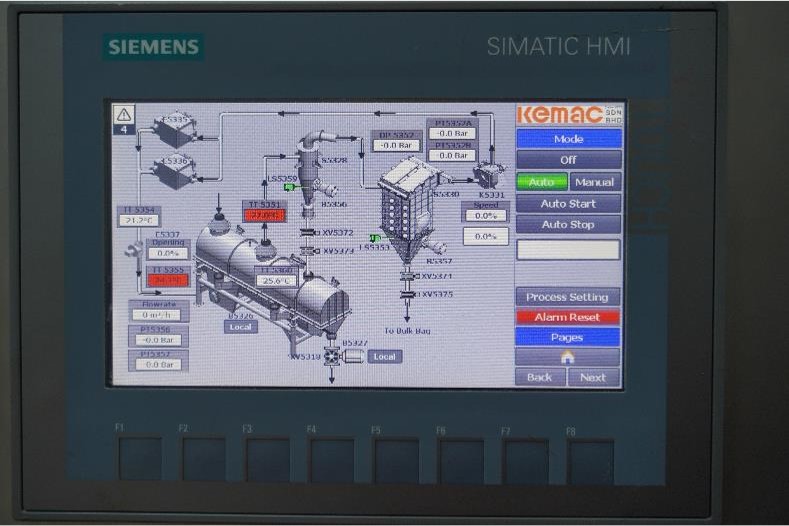Select the XV5374 valve symbol
This screenshot has height=526, width=789.
coord(409,276)
